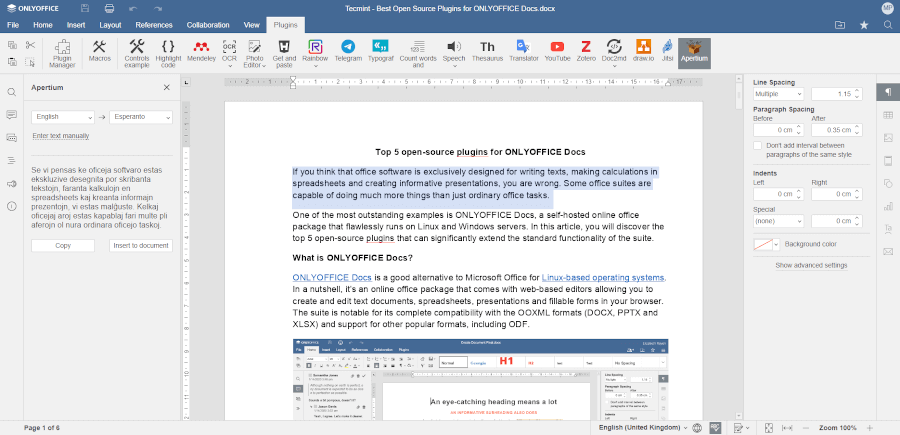
Task: Open the draw.io plugin
Action: point(643,51)
